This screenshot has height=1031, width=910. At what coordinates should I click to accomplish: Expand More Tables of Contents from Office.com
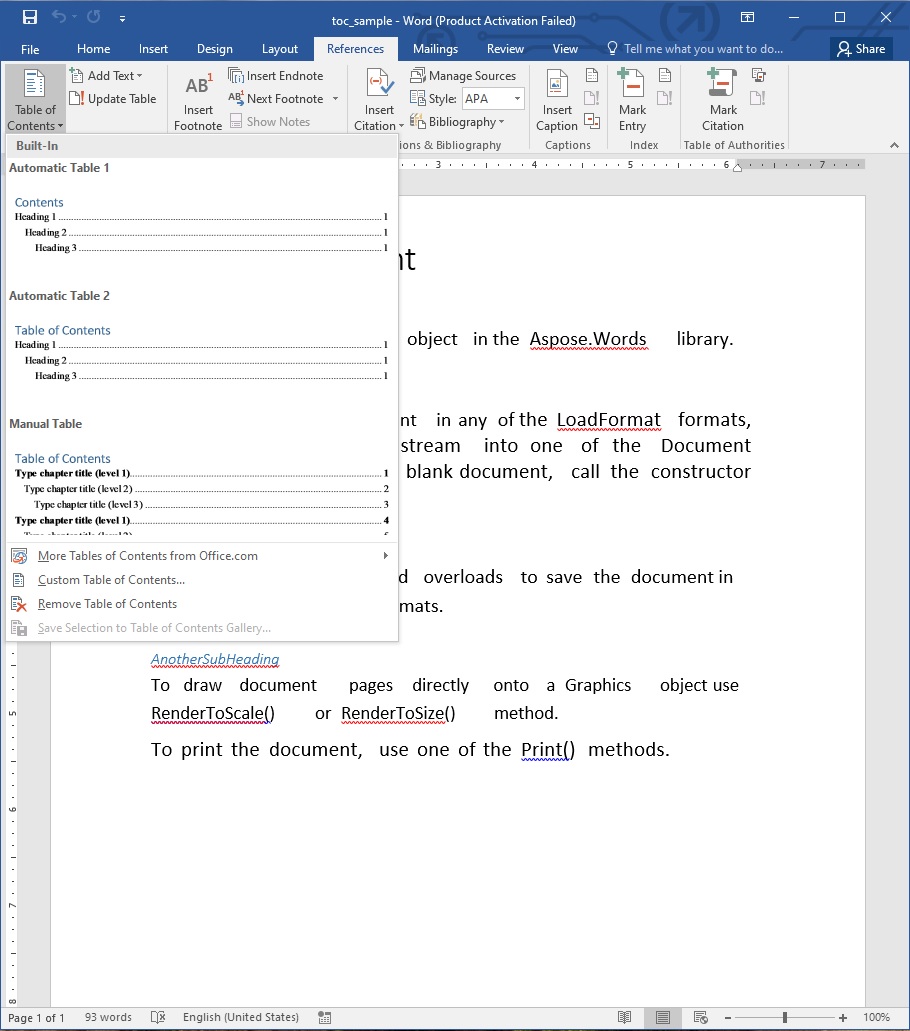click(x=200, y=556)
